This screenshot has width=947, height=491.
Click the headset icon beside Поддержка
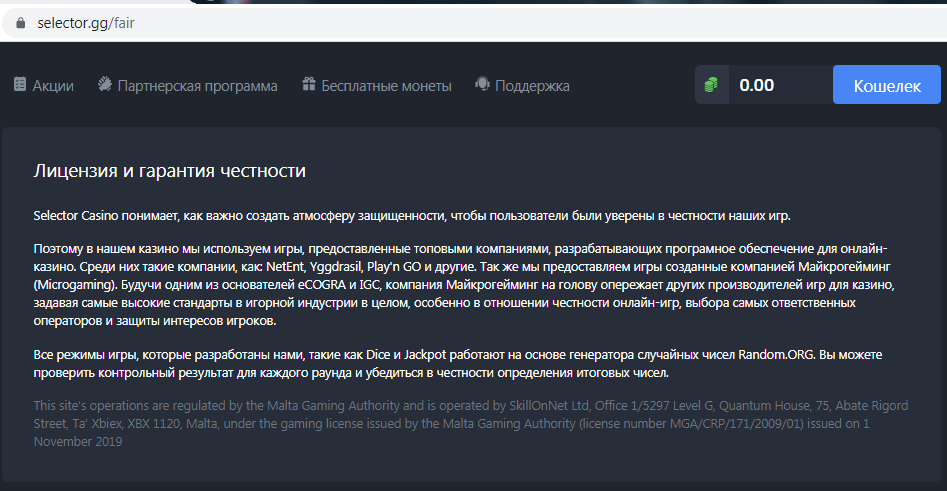pyautogui.click(x=482, y=85)
